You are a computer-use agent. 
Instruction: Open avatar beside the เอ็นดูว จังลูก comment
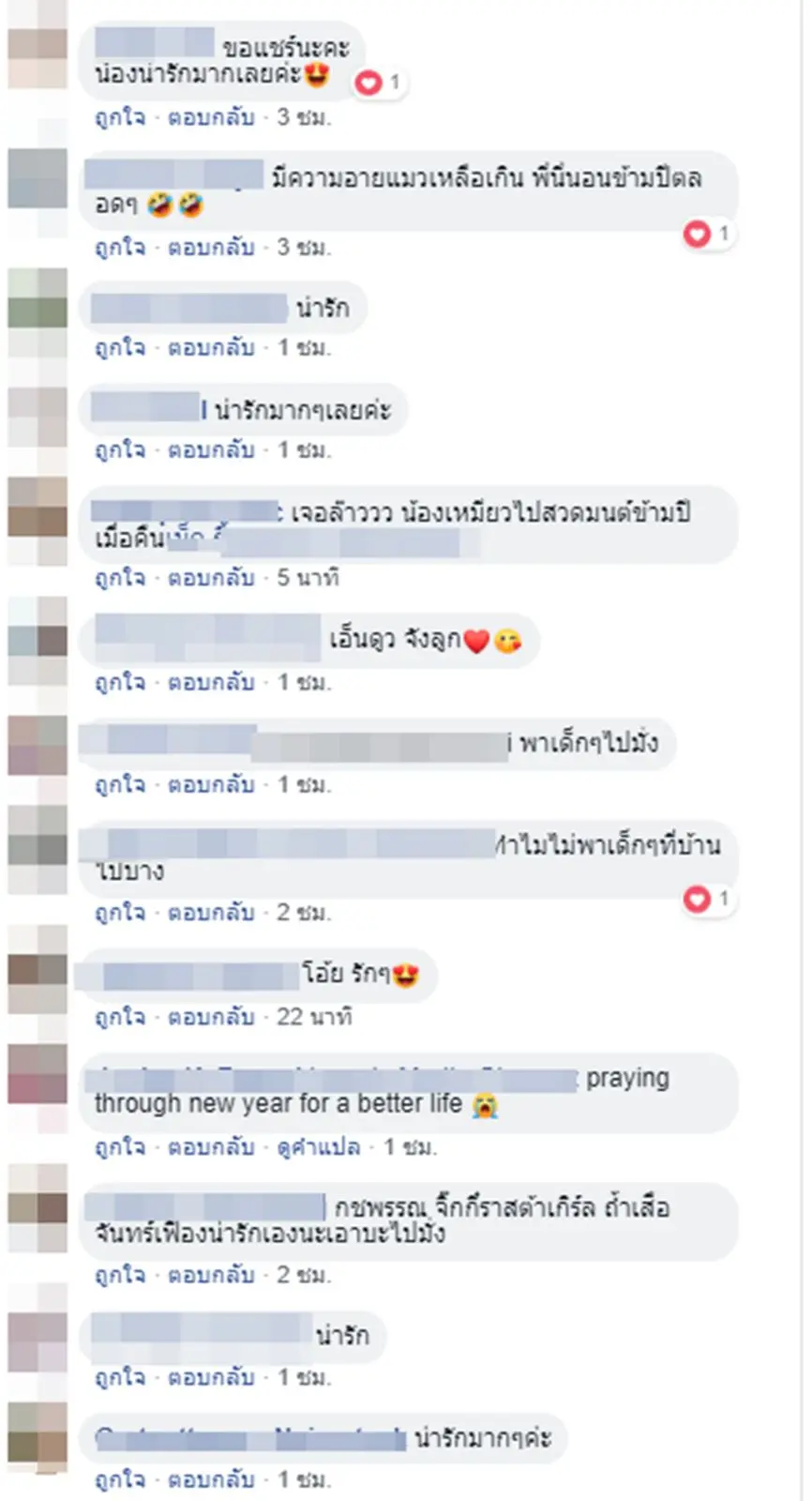pos(38,628)
